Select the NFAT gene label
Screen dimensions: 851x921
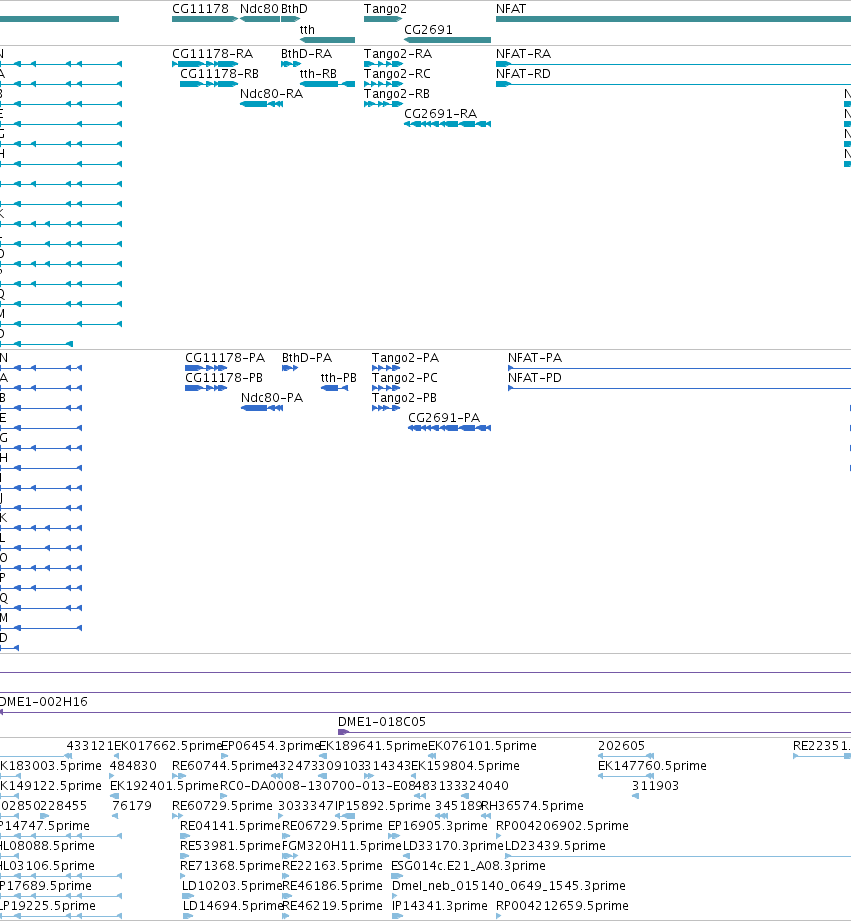(x=511, y=9)
